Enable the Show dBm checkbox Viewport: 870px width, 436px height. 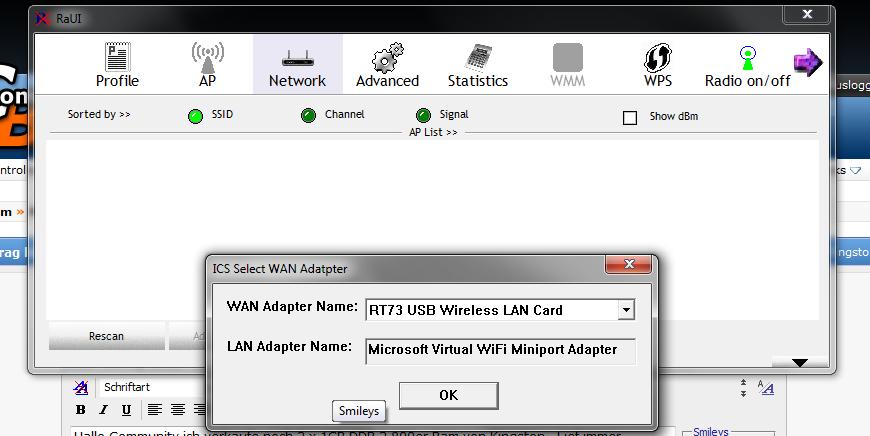coord(630,118)
